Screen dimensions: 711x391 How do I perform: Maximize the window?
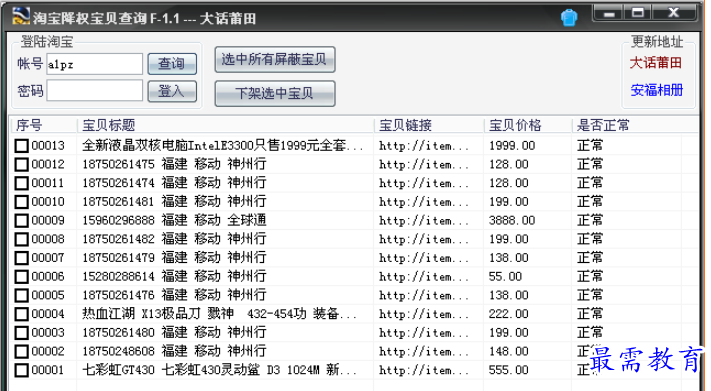tap(638, 12)
